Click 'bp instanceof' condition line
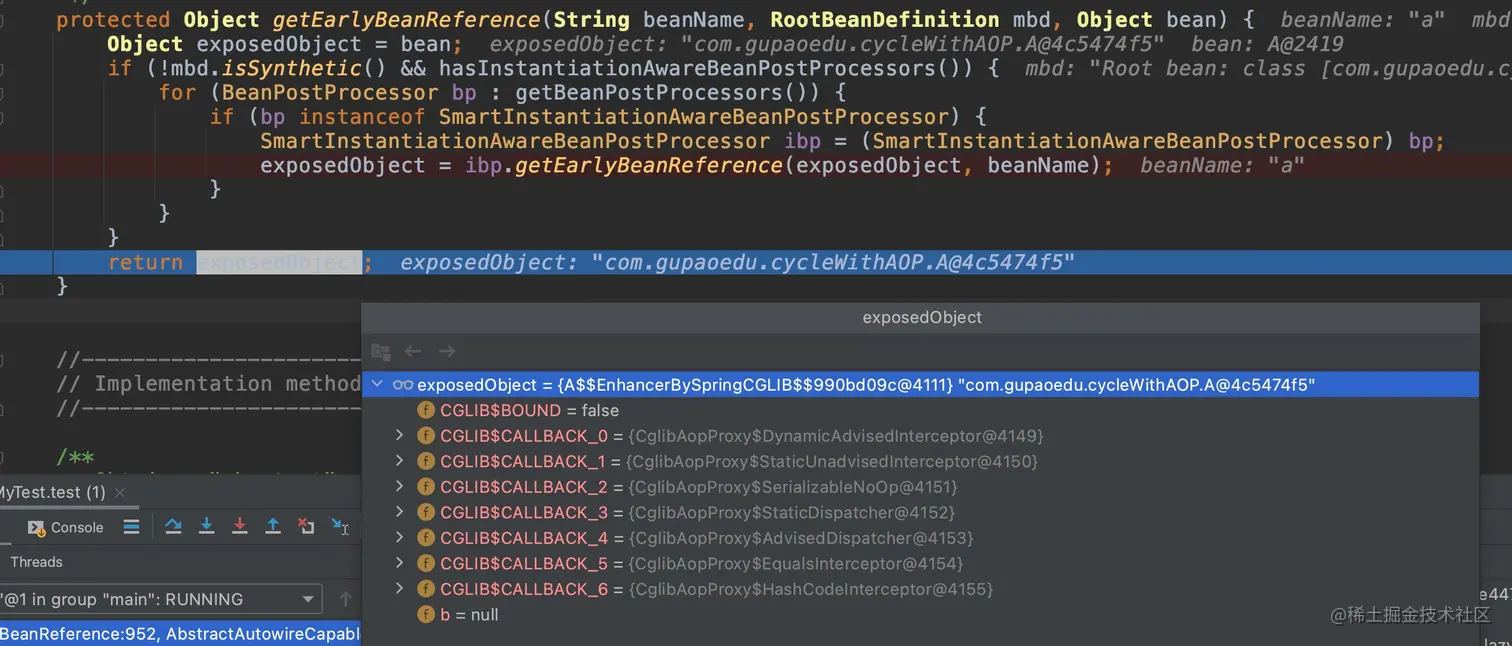Viewport: 1512px width, 646px height. [x=598, y=117]
